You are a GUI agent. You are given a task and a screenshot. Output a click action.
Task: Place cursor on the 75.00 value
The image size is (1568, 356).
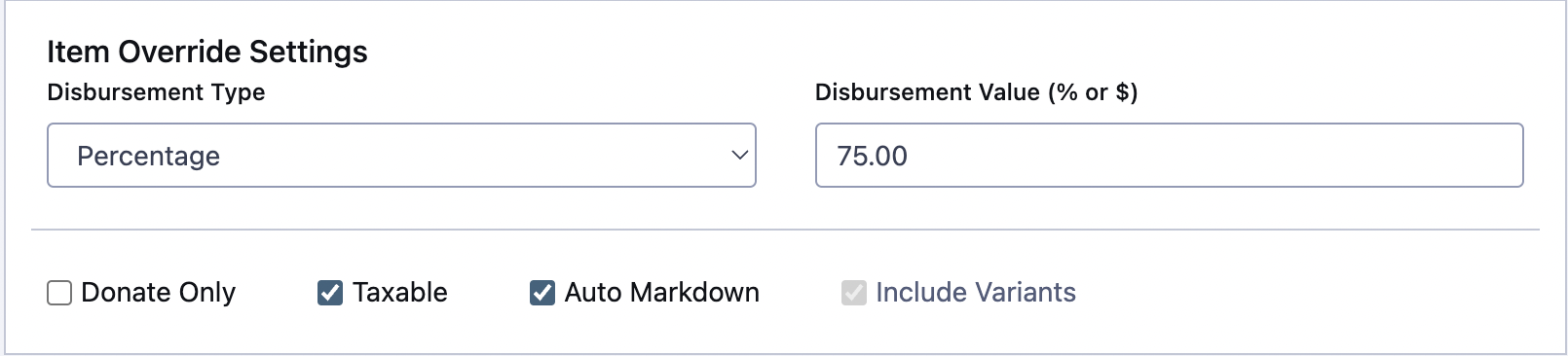pyautogui.click(x=872, y=156)
